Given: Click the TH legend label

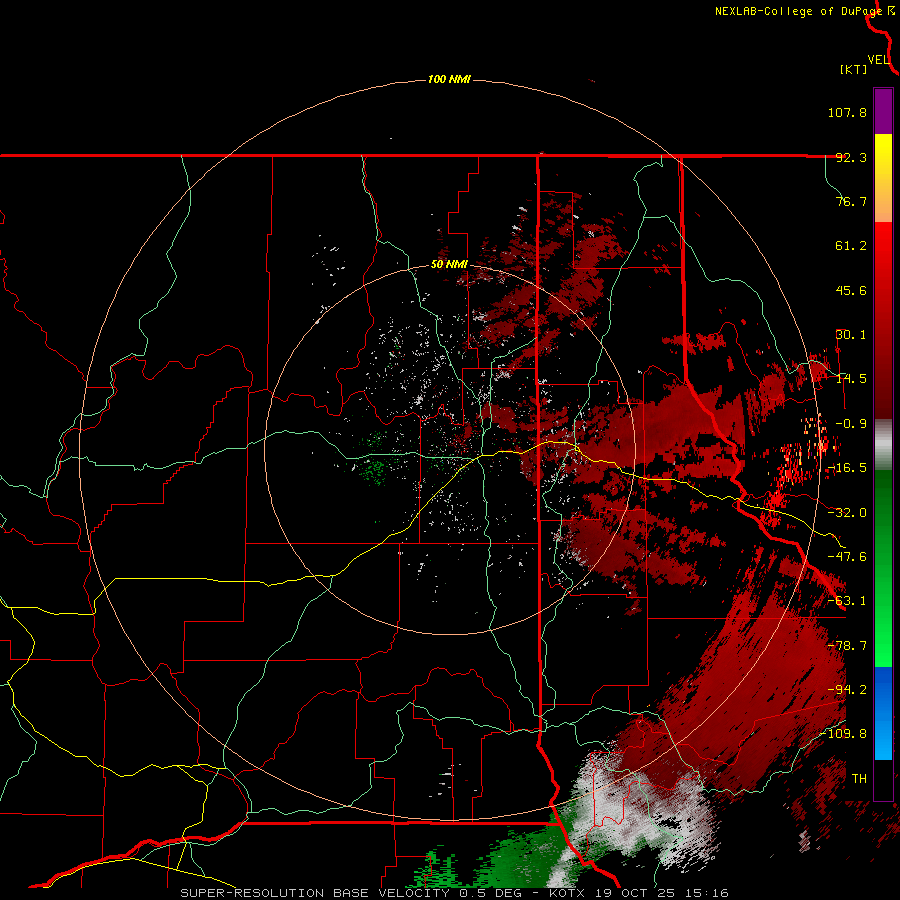Looking at the screenshot, I should click(x=859, y=778).
